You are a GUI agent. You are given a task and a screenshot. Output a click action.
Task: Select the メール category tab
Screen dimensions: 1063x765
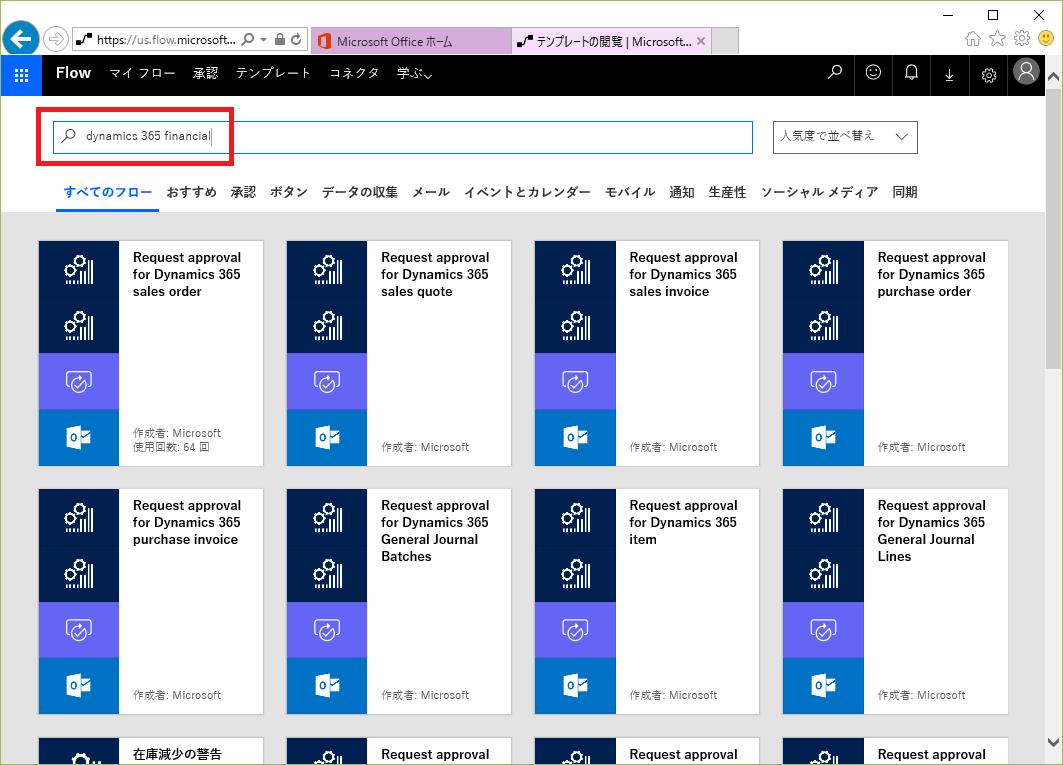click(x=431, y=192)
